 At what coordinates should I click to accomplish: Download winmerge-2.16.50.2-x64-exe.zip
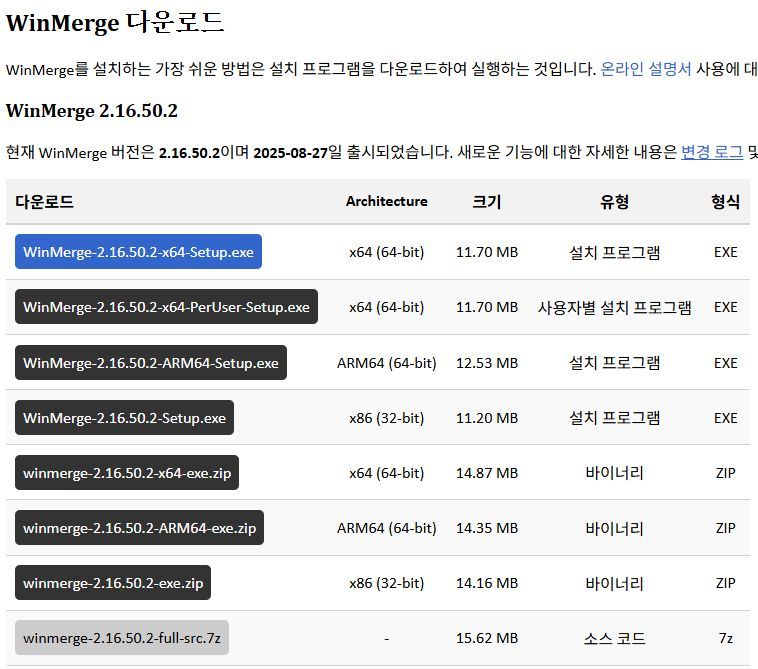[127, 473]
